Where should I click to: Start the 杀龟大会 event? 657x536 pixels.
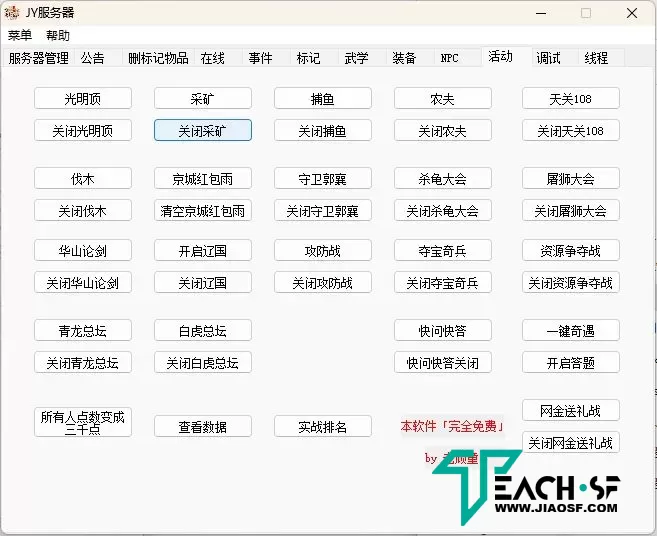(x=442, y=179)
